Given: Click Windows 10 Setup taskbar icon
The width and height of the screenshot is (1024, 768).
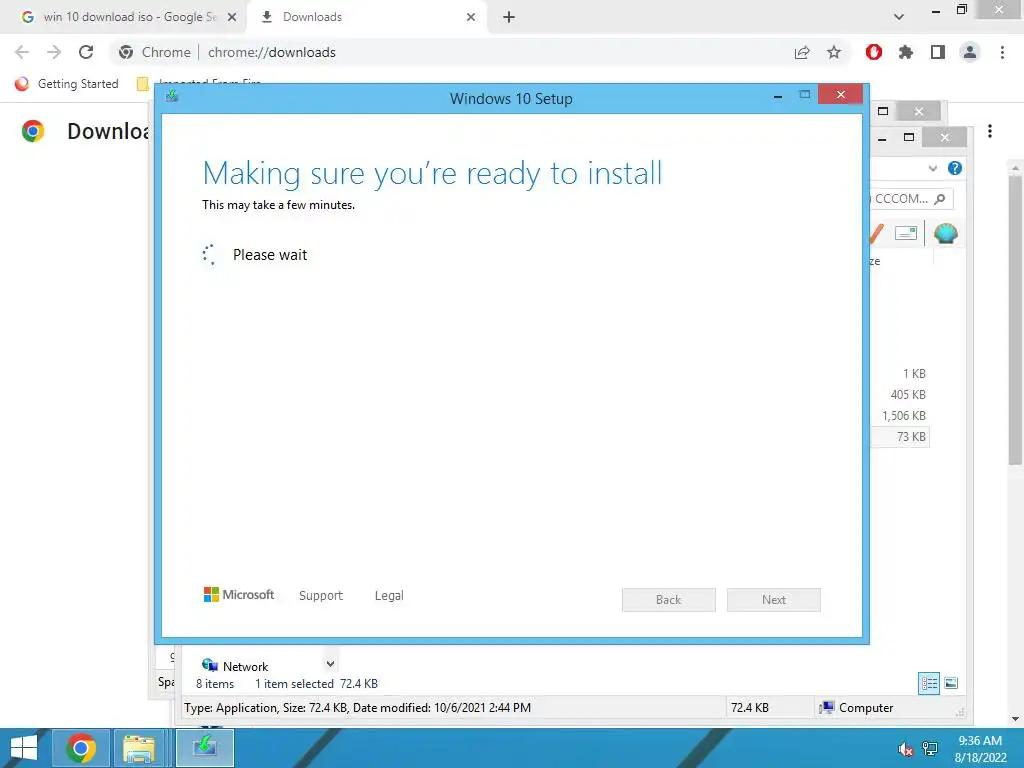Looking at the screenshot, I should (204, 748).
